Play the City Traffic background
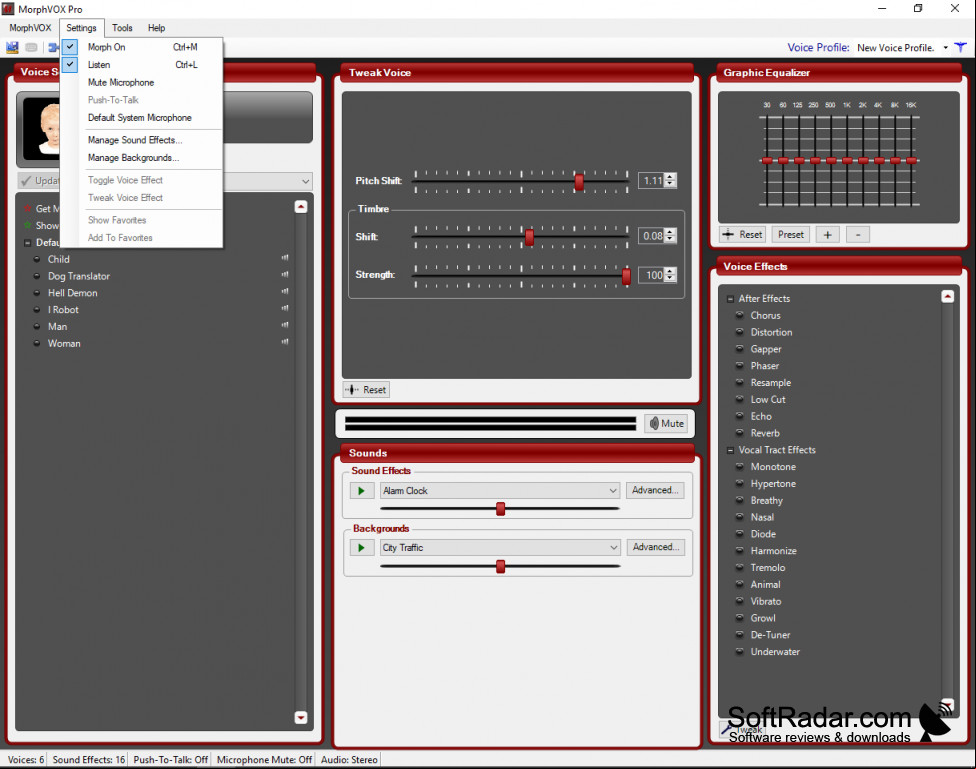This screenshot has height=769, width=976. point(361,548)
